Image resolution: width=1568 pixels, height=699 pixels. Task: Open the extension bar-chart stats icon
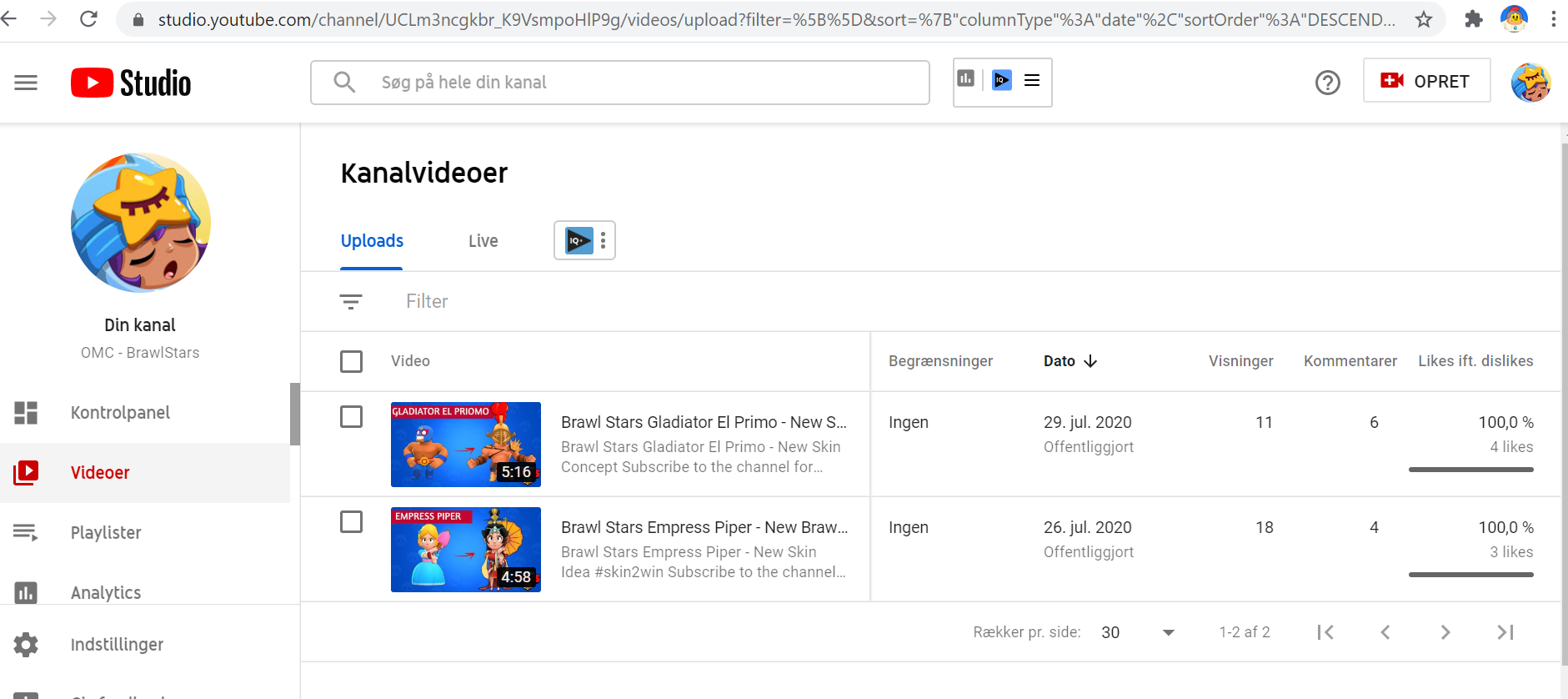click(966, 78)
